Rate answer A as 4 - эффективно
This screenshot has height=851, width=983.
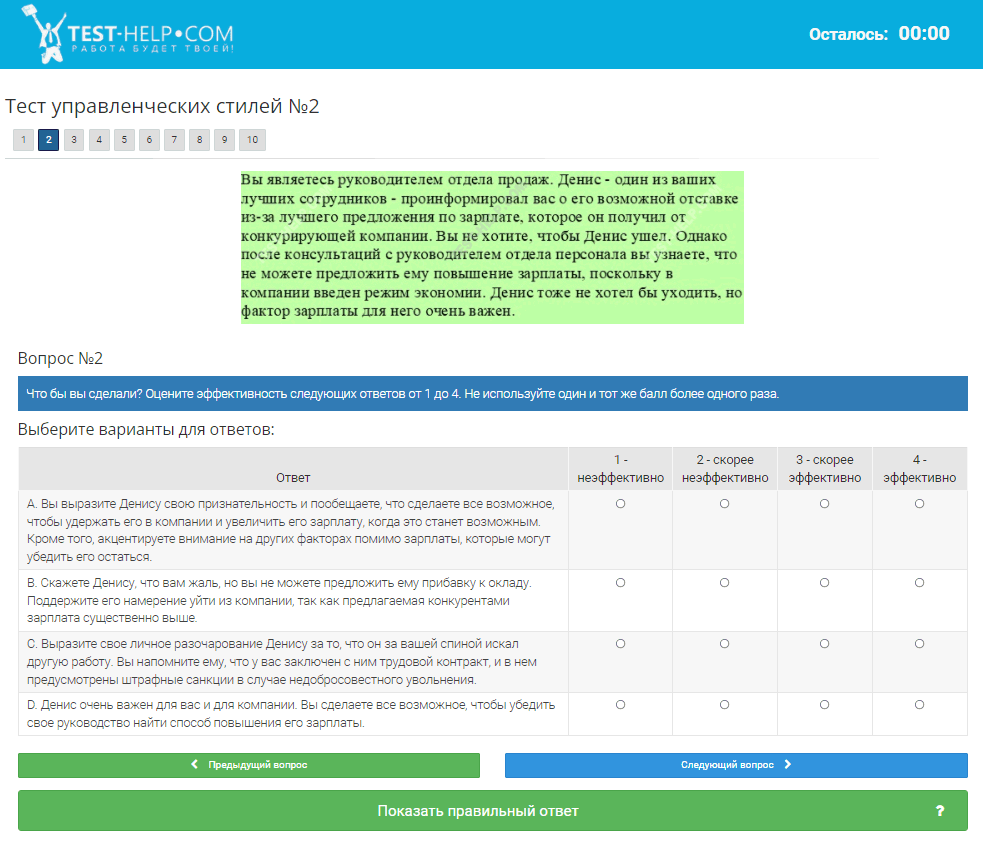pos(919,504)
